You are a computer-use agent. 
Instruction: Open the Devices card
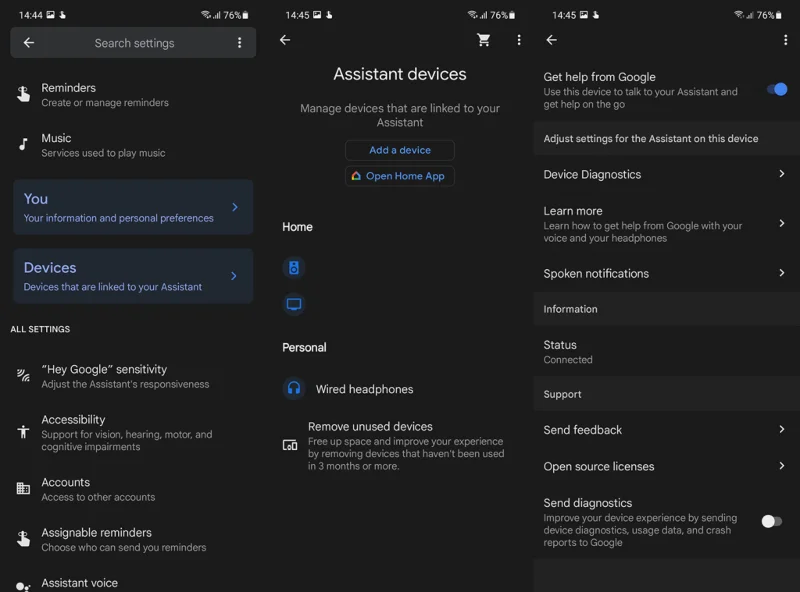click(133, 276)
